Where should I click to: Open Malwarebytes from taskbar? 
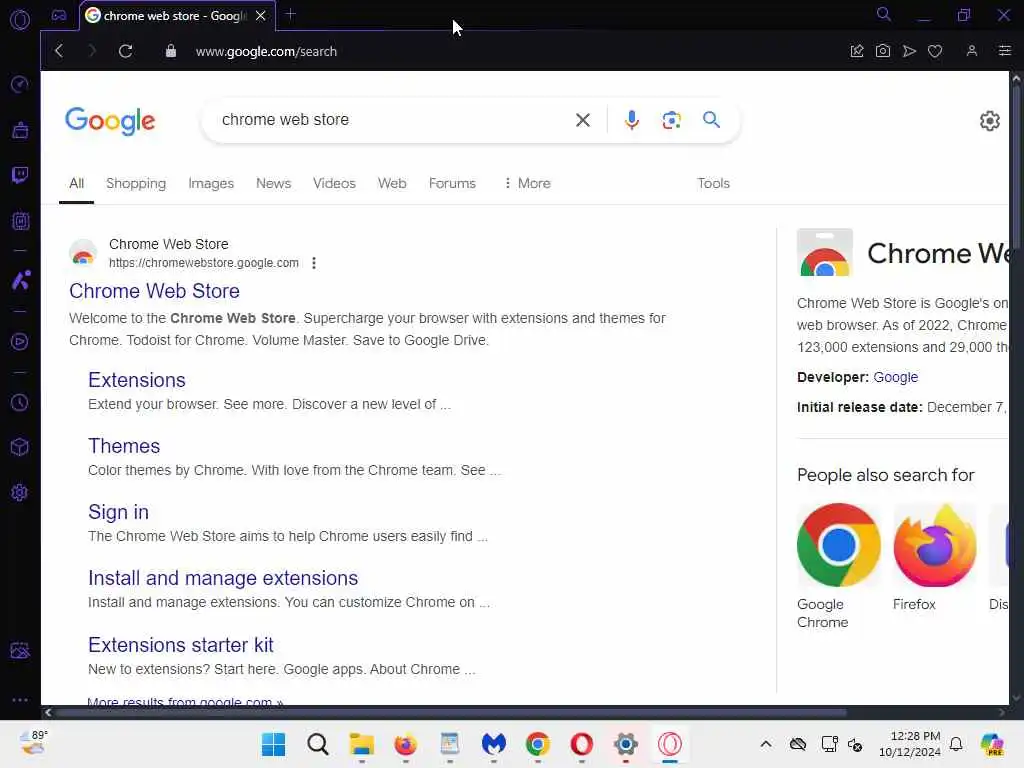pyautogui.click(x=494, y=744)
